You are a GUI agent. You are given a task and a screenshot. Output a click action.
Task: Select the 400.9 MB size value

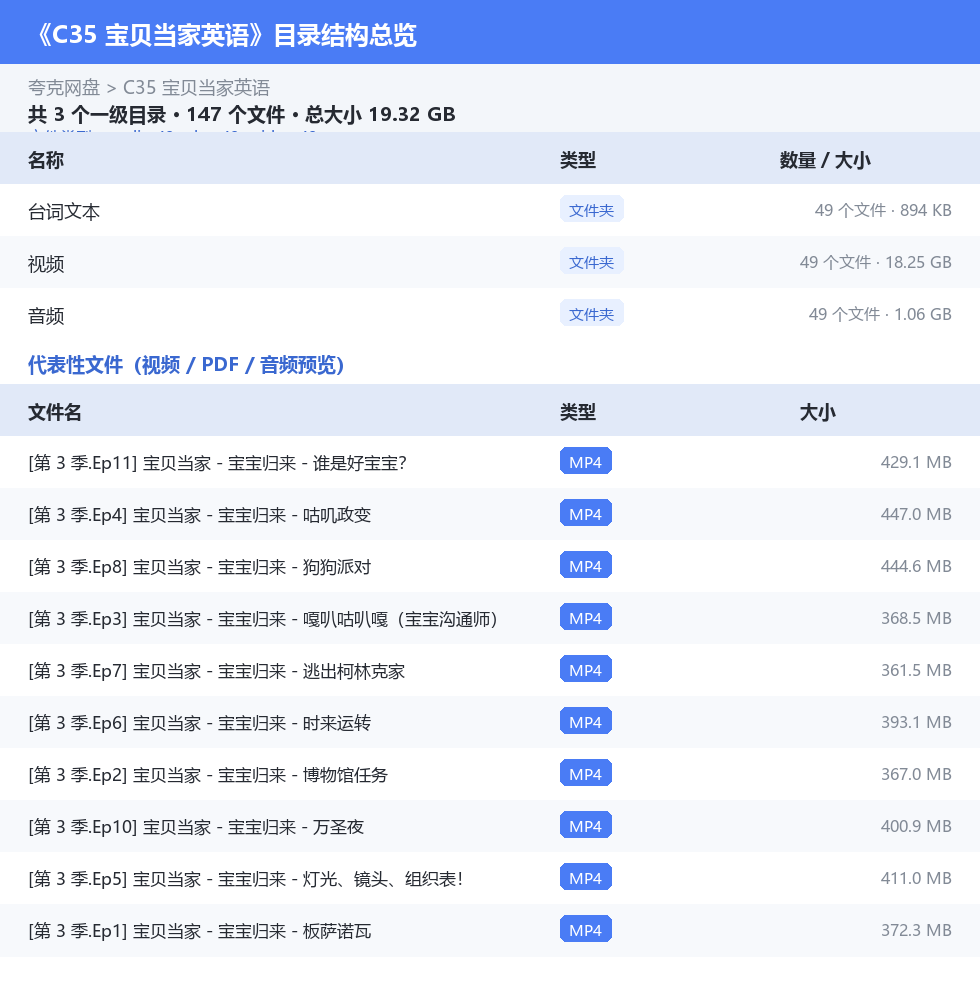tap(916, 826)
